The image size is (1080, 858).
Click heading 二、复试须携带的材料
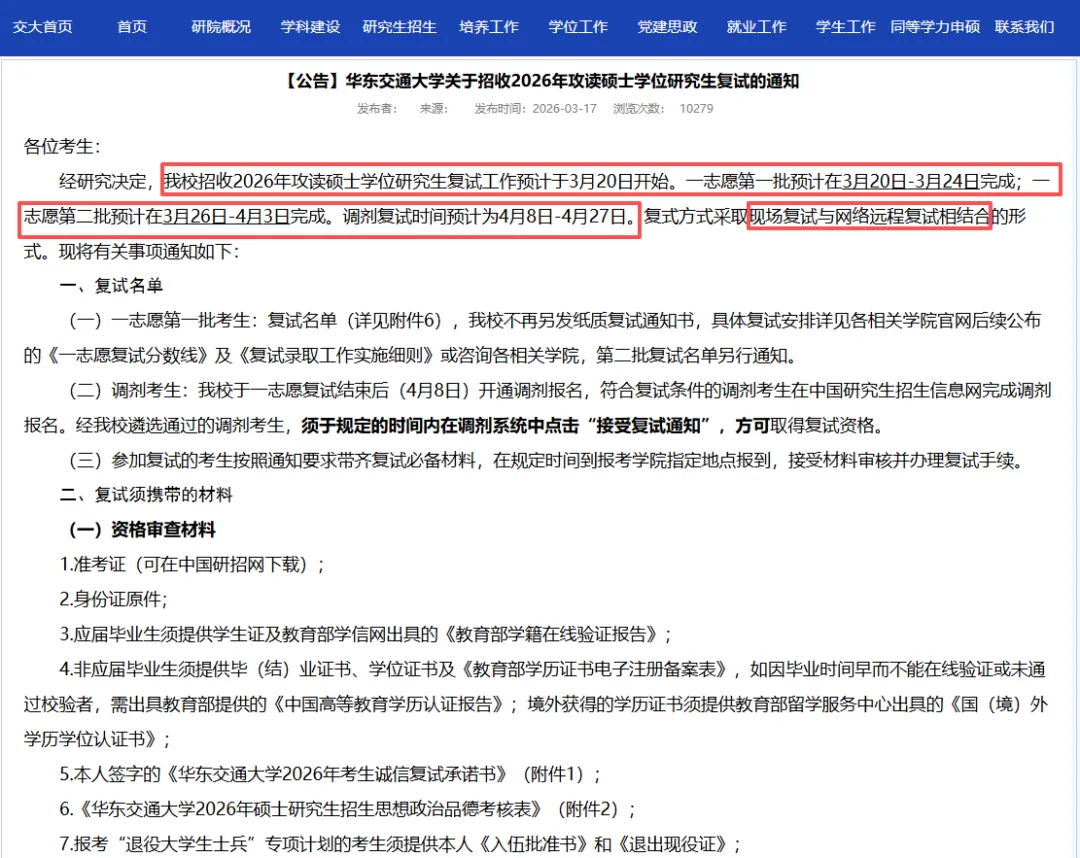[146, 494]
